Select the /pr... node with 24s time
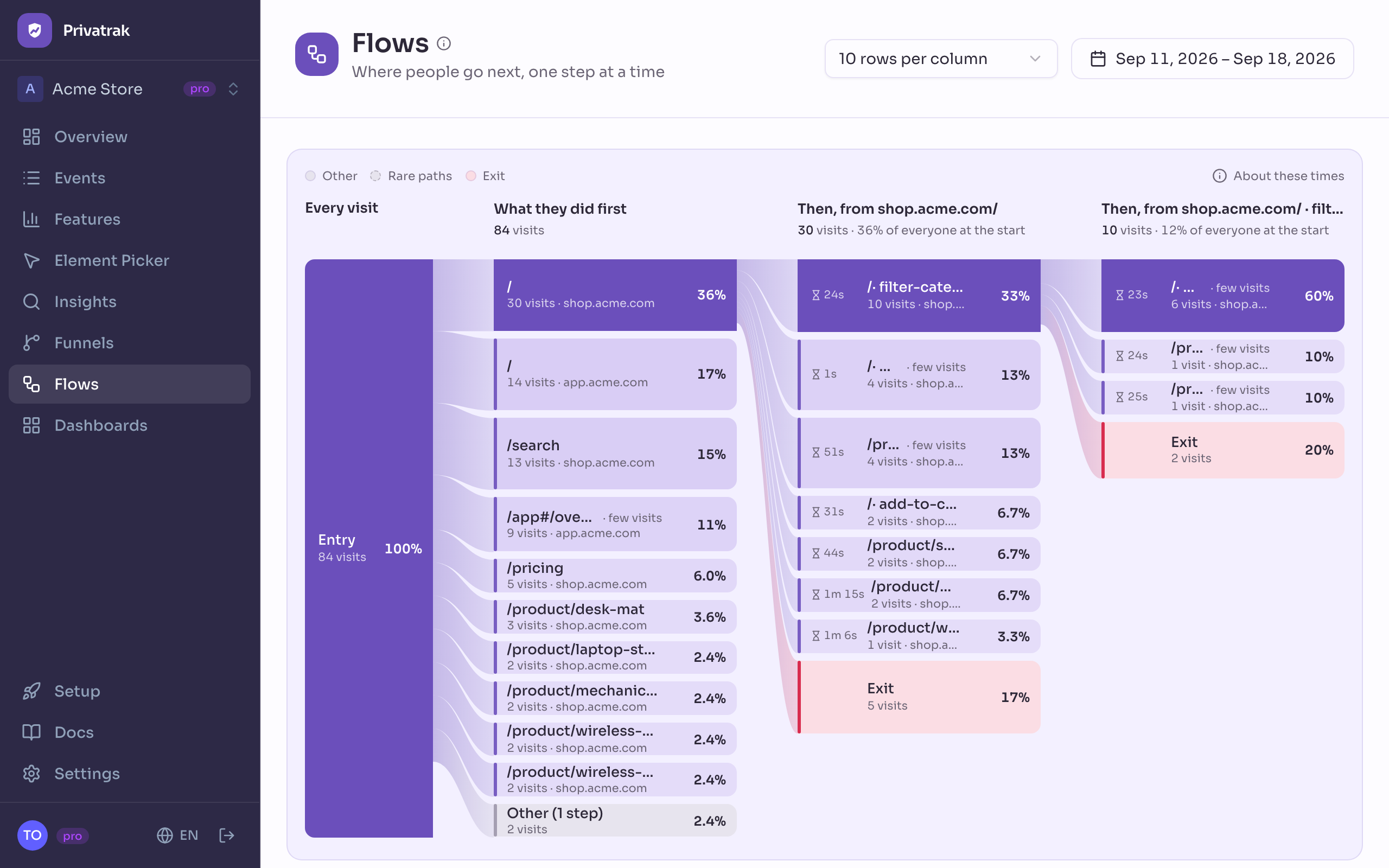The image size is (1389, 868). [x=1223, y=356]
